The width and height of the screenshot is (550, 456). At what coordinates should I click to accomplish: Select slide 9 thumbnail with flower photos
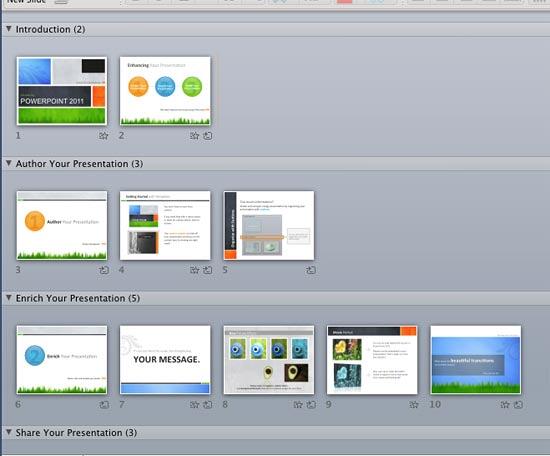coord(372,360)
